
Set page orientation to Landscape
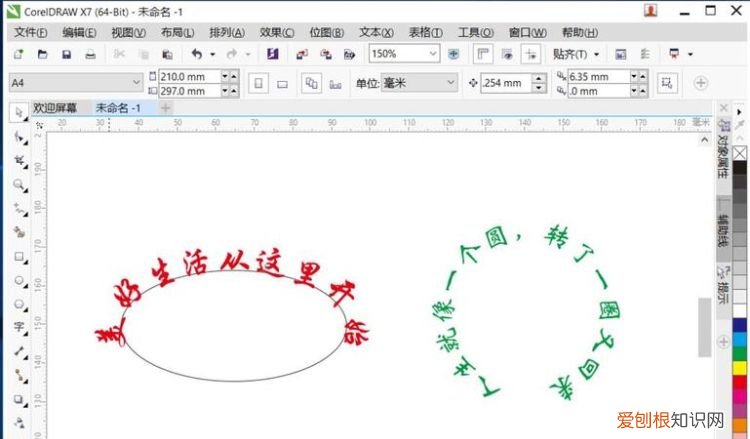click(282, 84)
